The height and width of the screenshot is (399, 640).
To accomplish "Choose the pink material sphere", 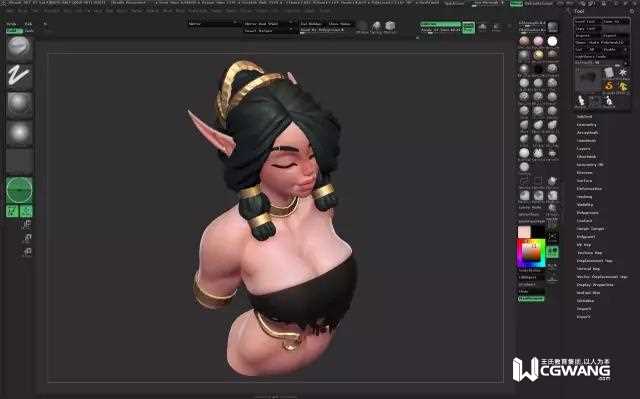I will pos(538,41).
